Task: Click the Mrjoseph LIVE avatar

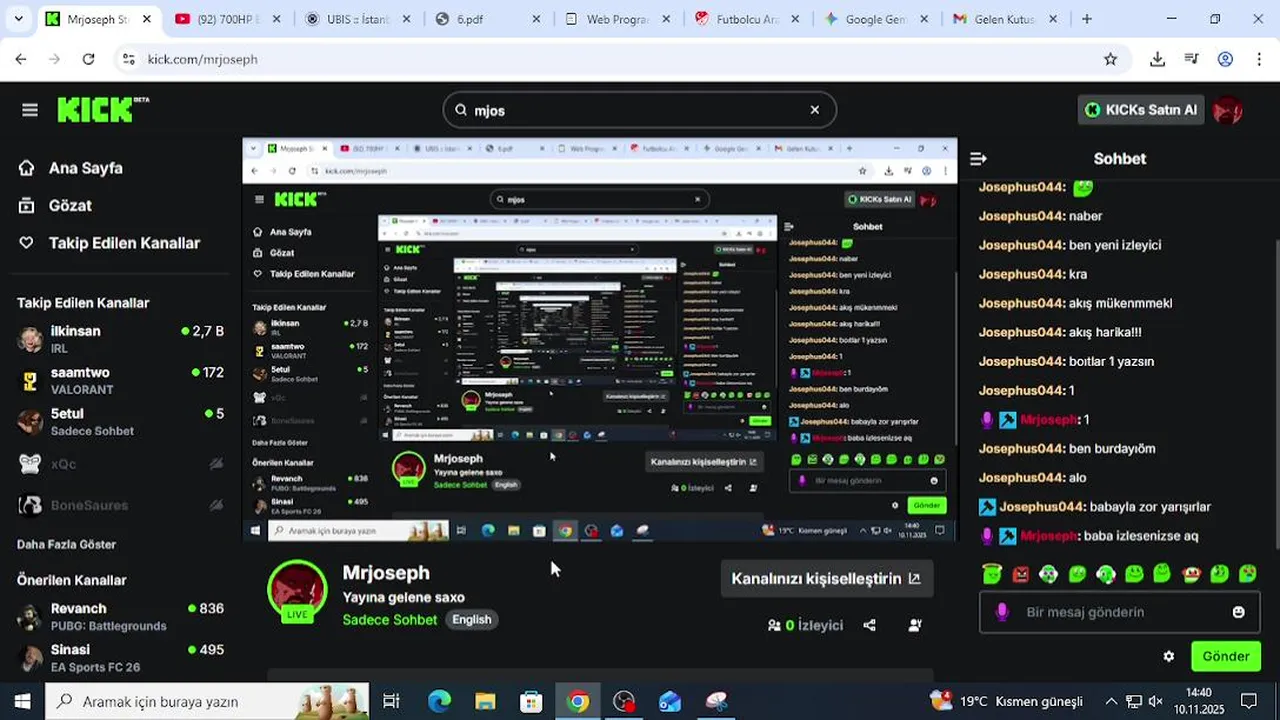Action: 297,590
